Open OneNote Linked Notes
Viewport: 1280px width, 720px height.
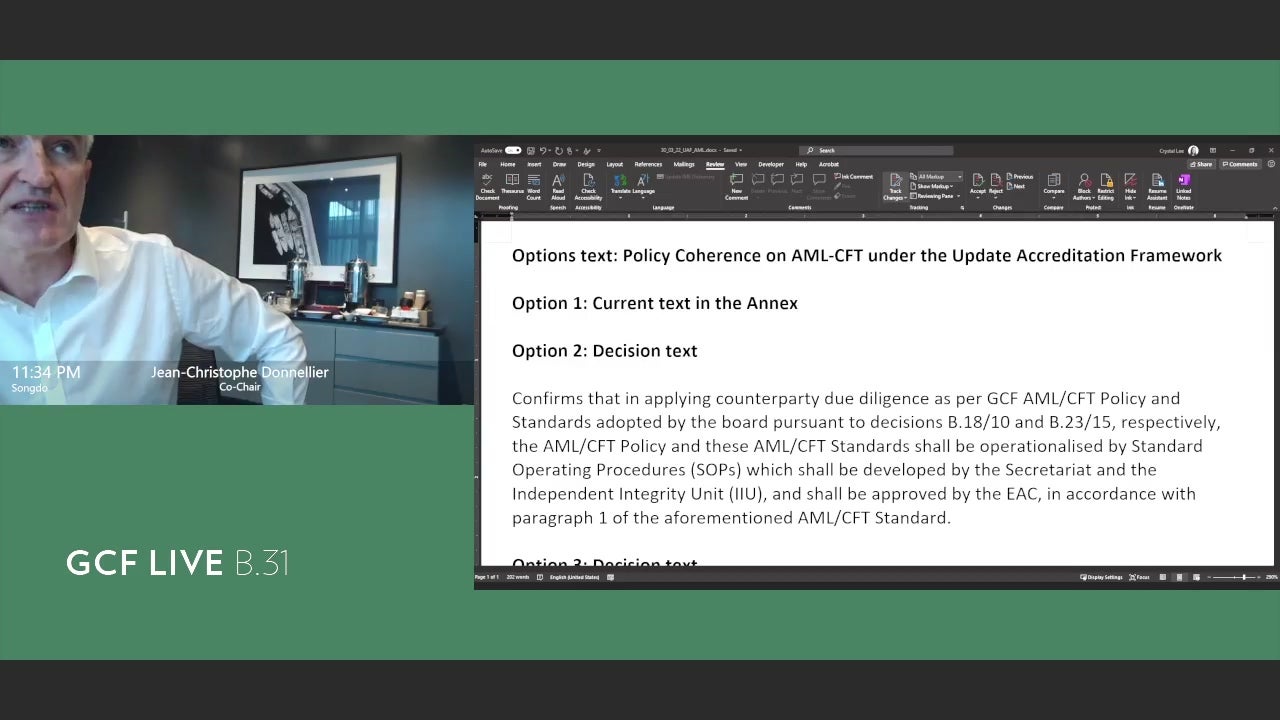(1183, 186)
